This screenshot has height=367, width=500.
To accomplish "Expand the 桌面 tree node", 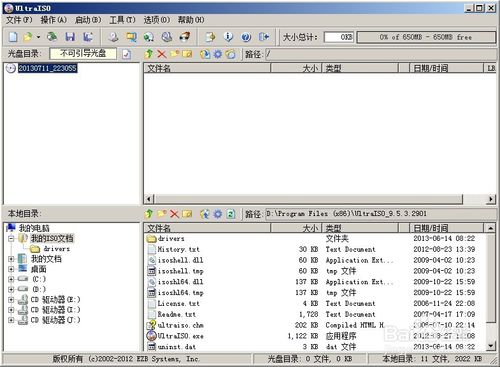I will 11,269.
